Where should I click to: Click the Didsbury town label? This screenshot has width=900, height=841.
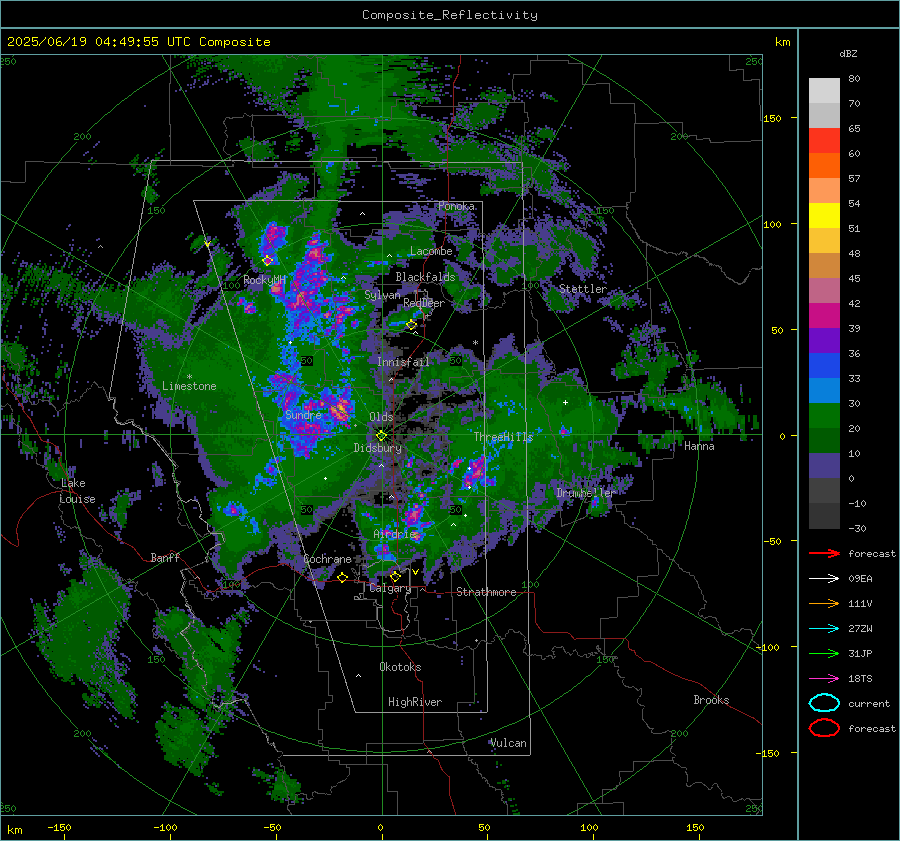[x=377, y=448]
